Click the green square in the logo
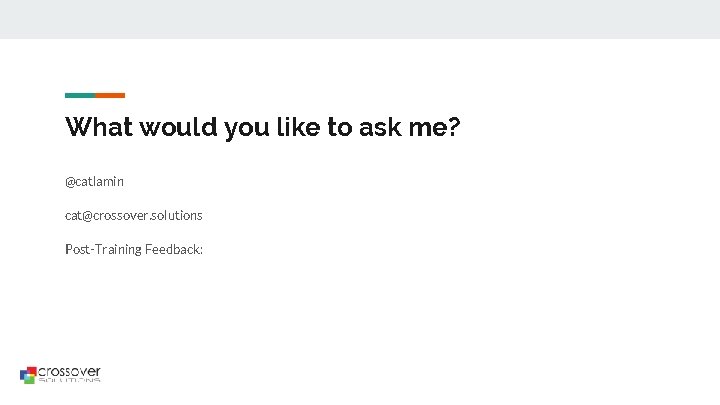 coord(30,381)
